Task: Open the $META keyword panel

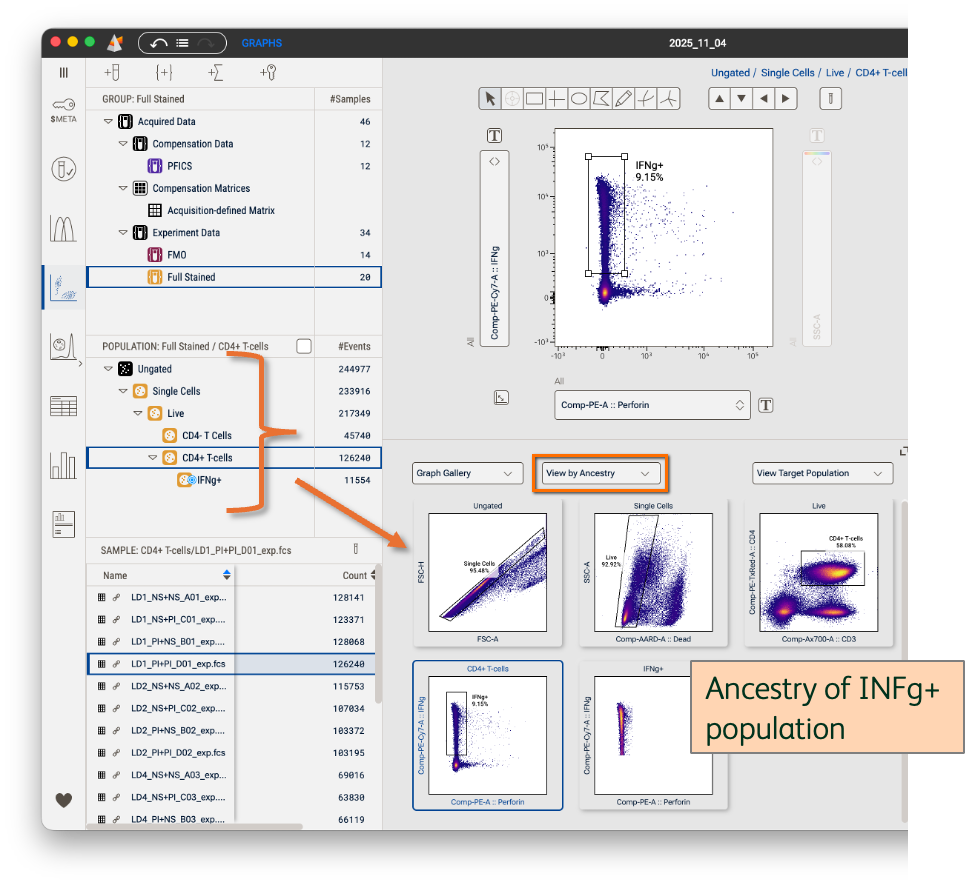Action: 63,110
